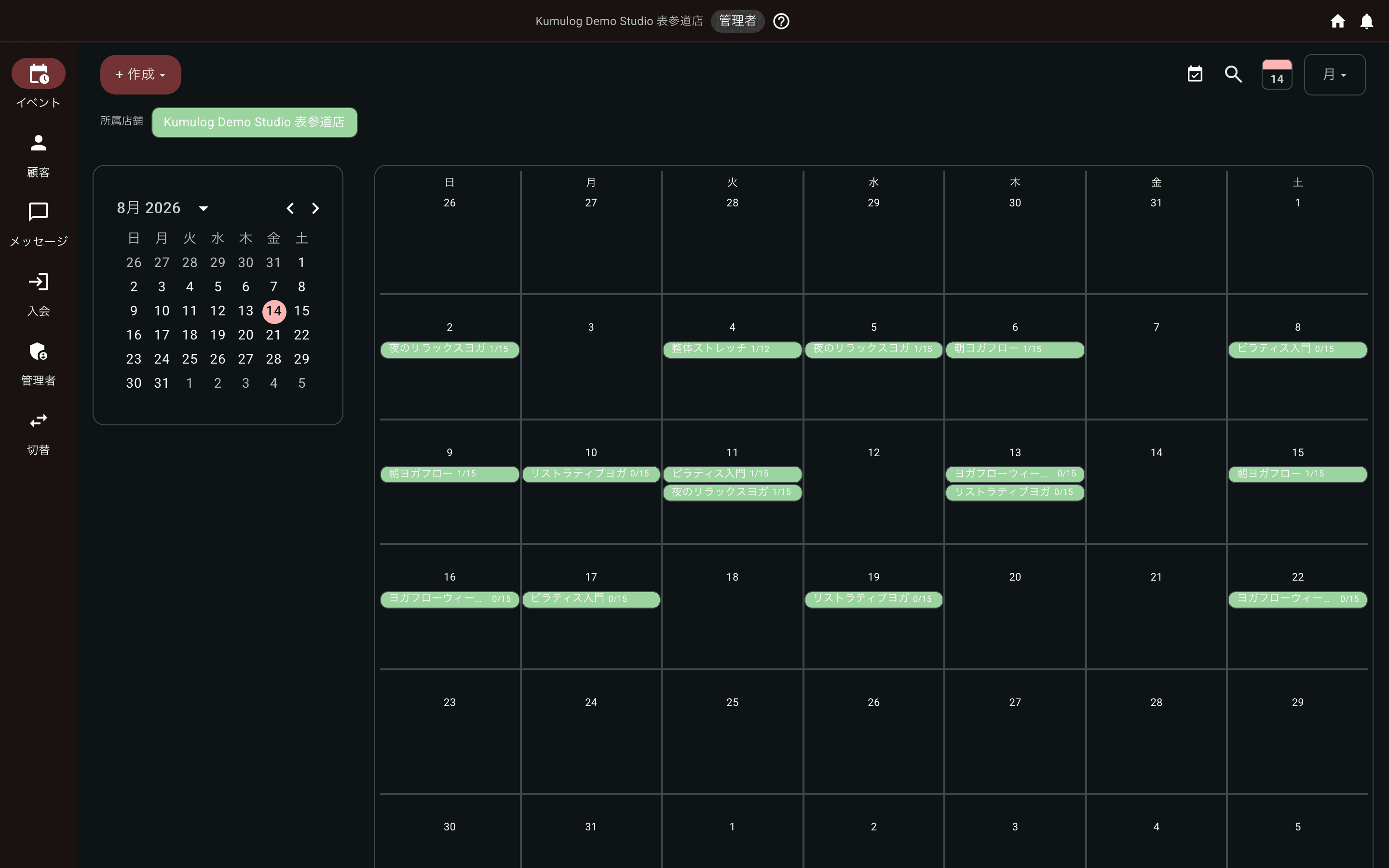Click day 20 cell in main calendar

[1015, 607]
